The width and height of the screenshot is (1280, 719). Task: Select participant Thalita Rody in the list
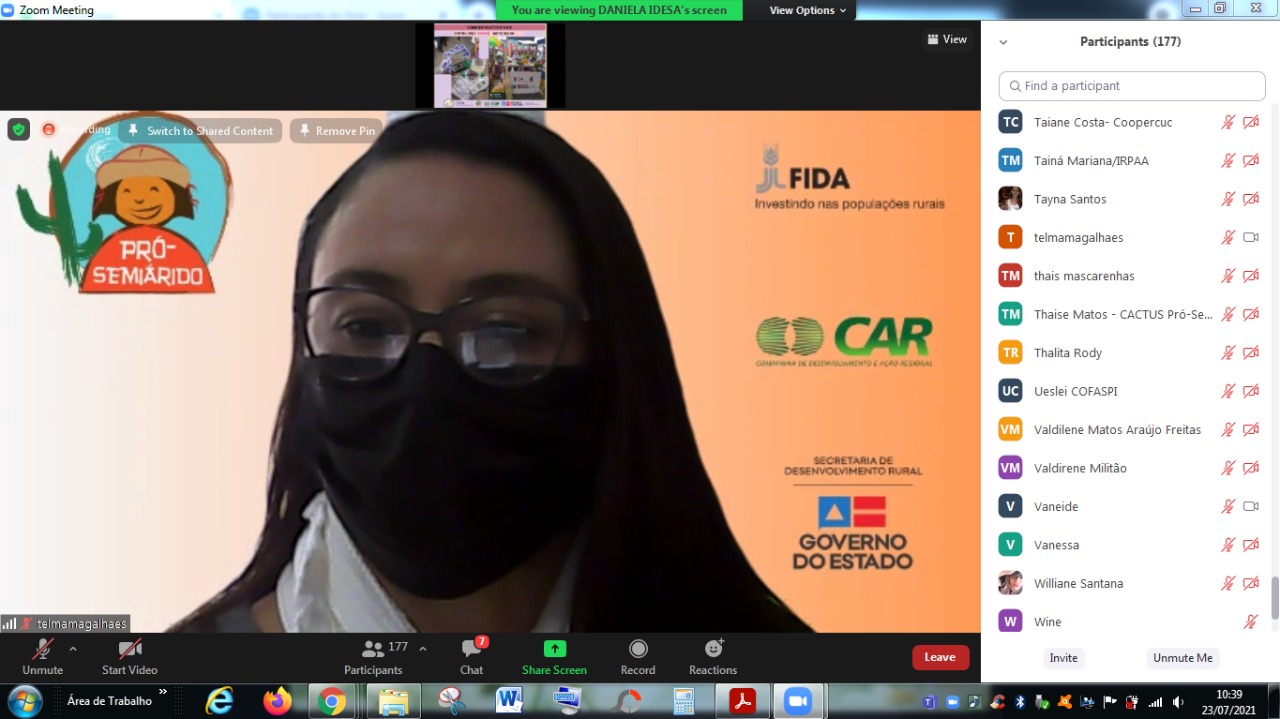pos(1068,353)
